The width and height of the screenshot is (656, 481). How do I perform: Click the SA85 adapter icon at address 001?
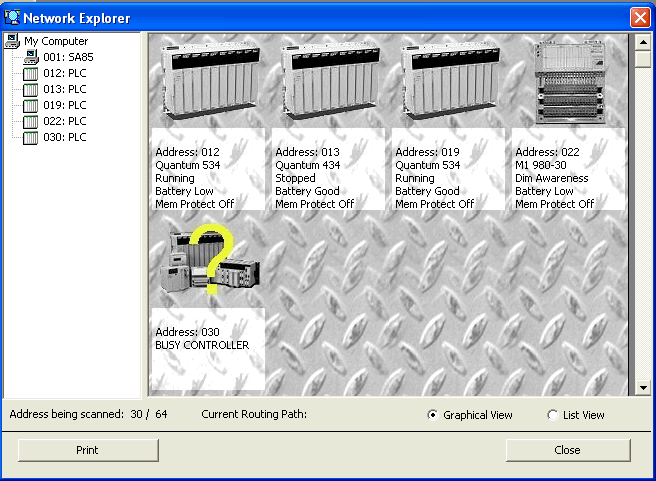point(31,57)
